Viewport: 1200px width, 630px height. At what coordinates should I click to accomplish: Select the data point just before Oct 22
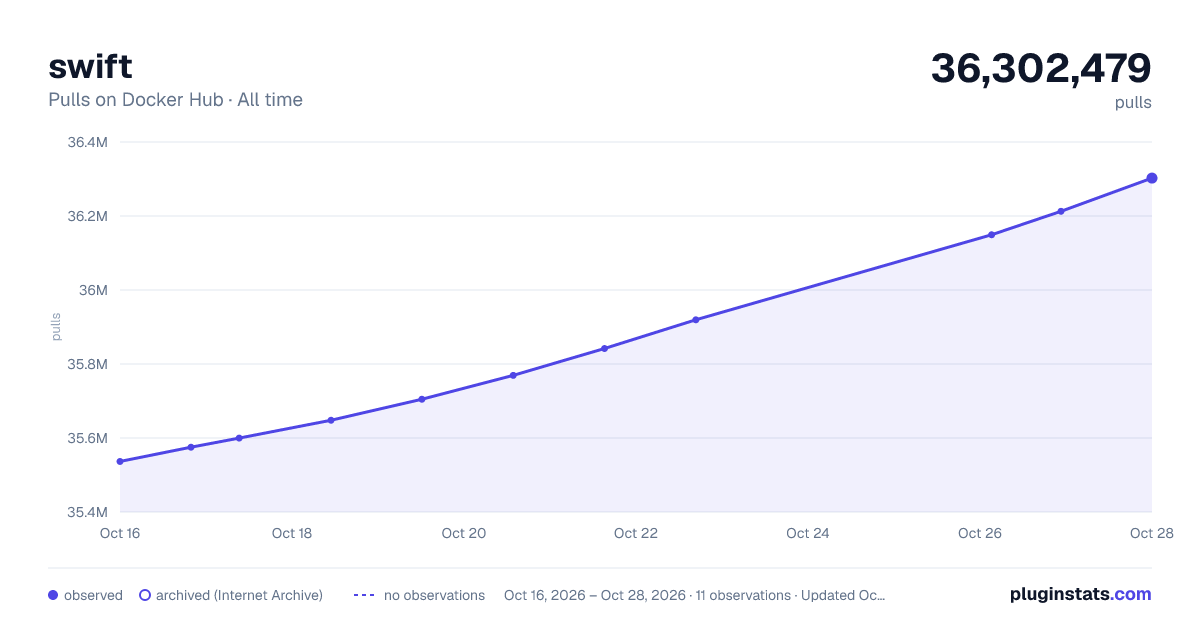click(604, 349)
